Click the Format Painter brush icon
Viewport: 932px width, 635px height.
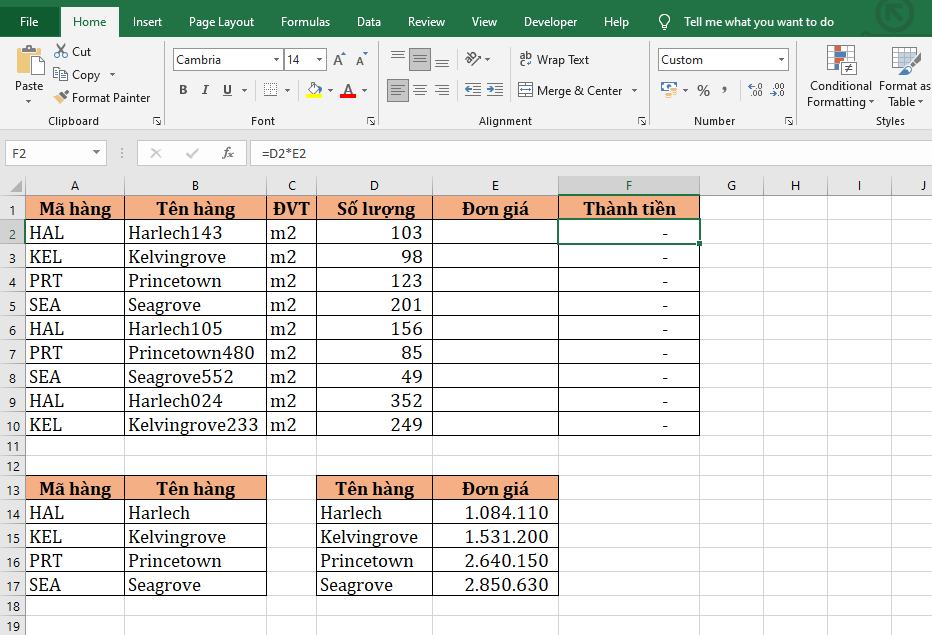[x=61, y=98]
